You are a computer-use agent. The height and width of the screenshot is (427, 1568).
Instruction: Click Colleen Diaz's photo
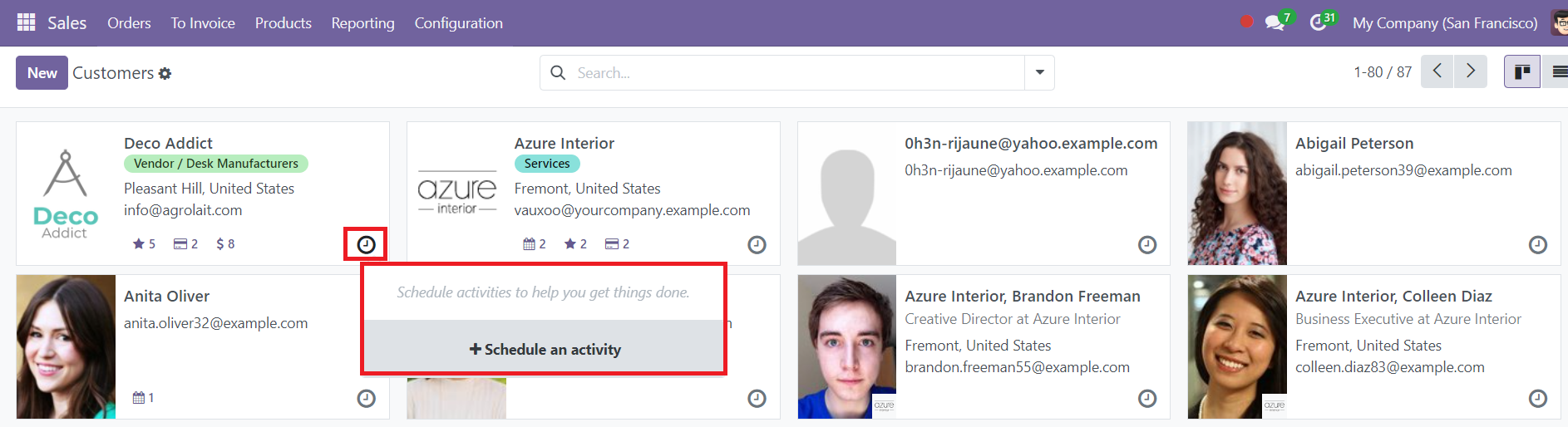[1237, 346]
